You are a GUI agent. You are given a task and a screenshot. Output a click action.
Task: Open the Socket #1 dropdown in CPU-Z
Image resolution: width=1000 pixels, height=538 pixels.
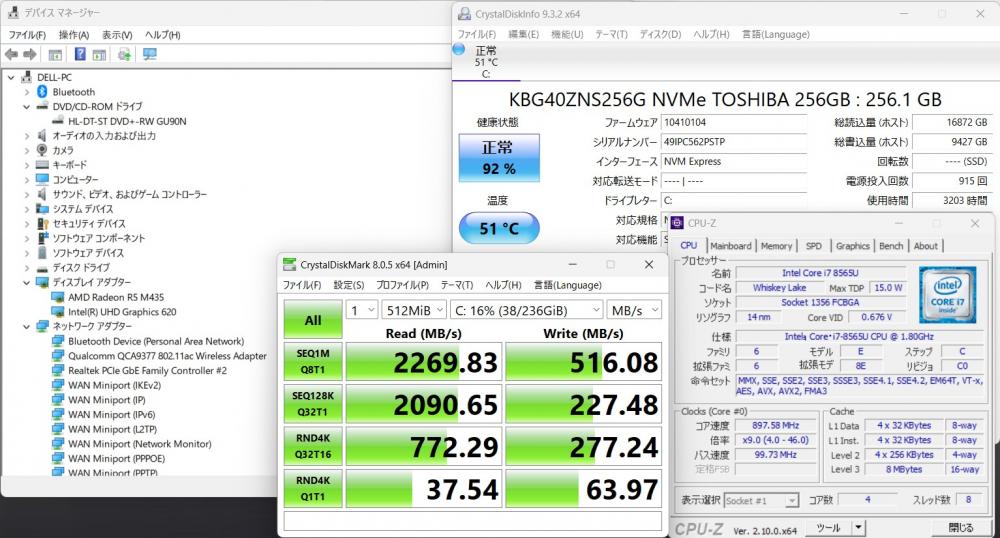761,501
